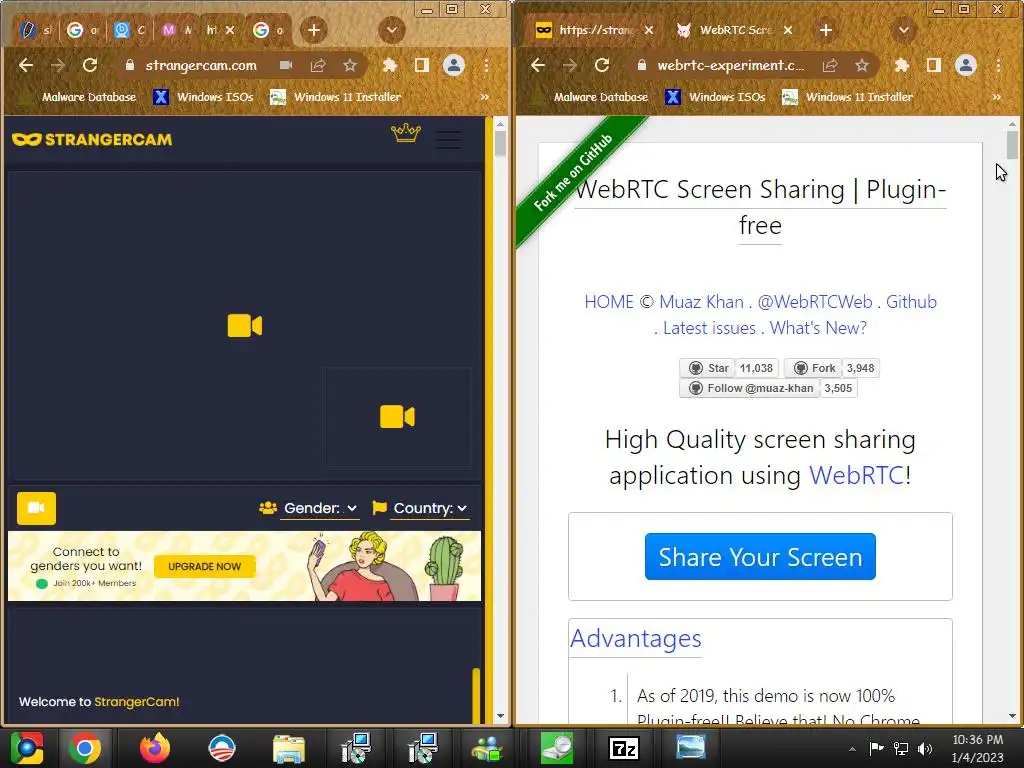The image size is (1024, 768).
Task: Share the strangercam.com page via share icon
Action: [318, 65]
